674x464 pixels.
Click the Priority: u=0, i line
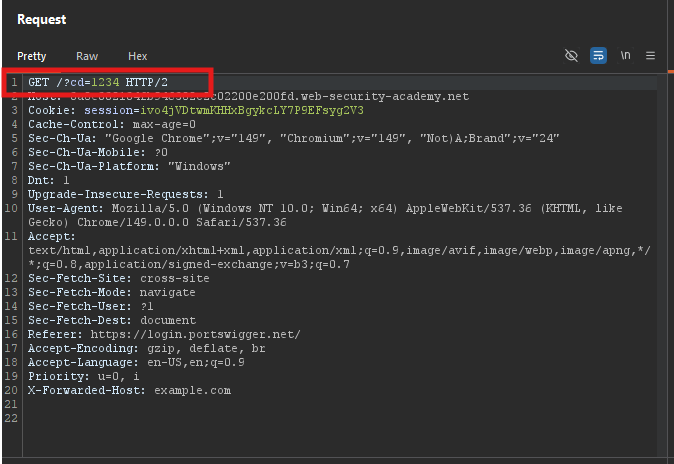tap(84, 376)
